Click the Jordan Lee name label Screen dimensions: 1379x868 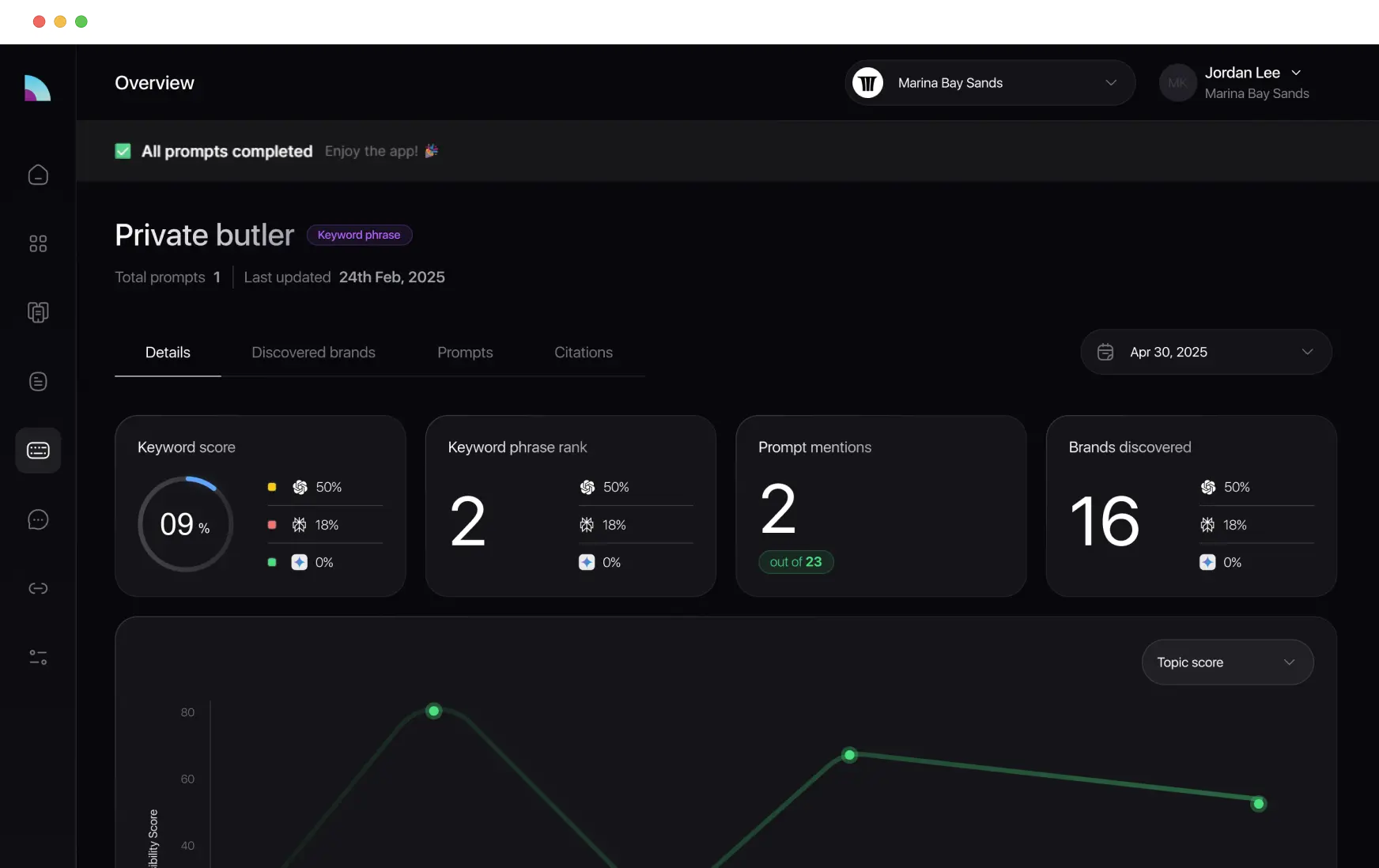click(1241, 73)
